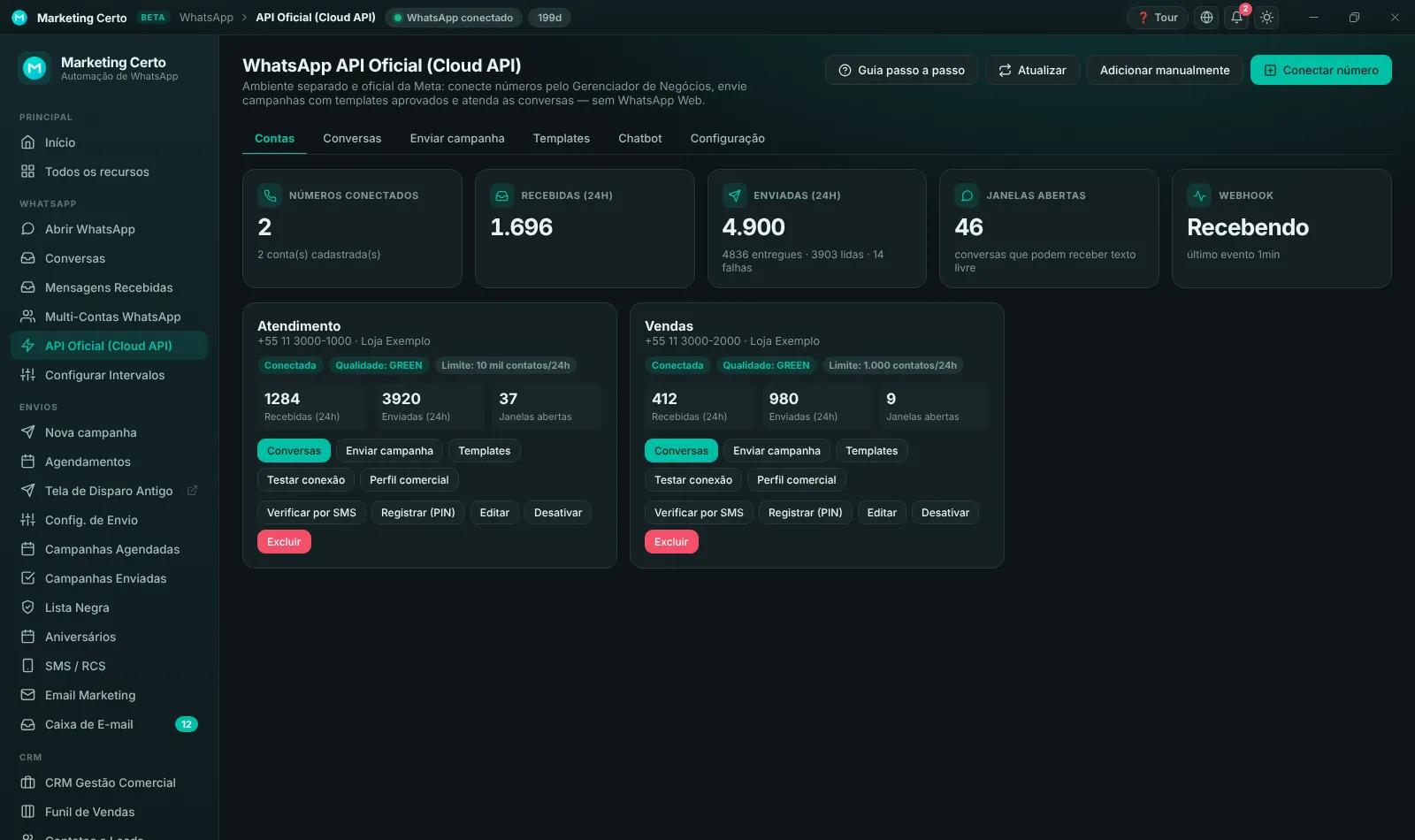Click the phone icon in Números Conectados card
1415x840 pixels.
tap(270, 195)
